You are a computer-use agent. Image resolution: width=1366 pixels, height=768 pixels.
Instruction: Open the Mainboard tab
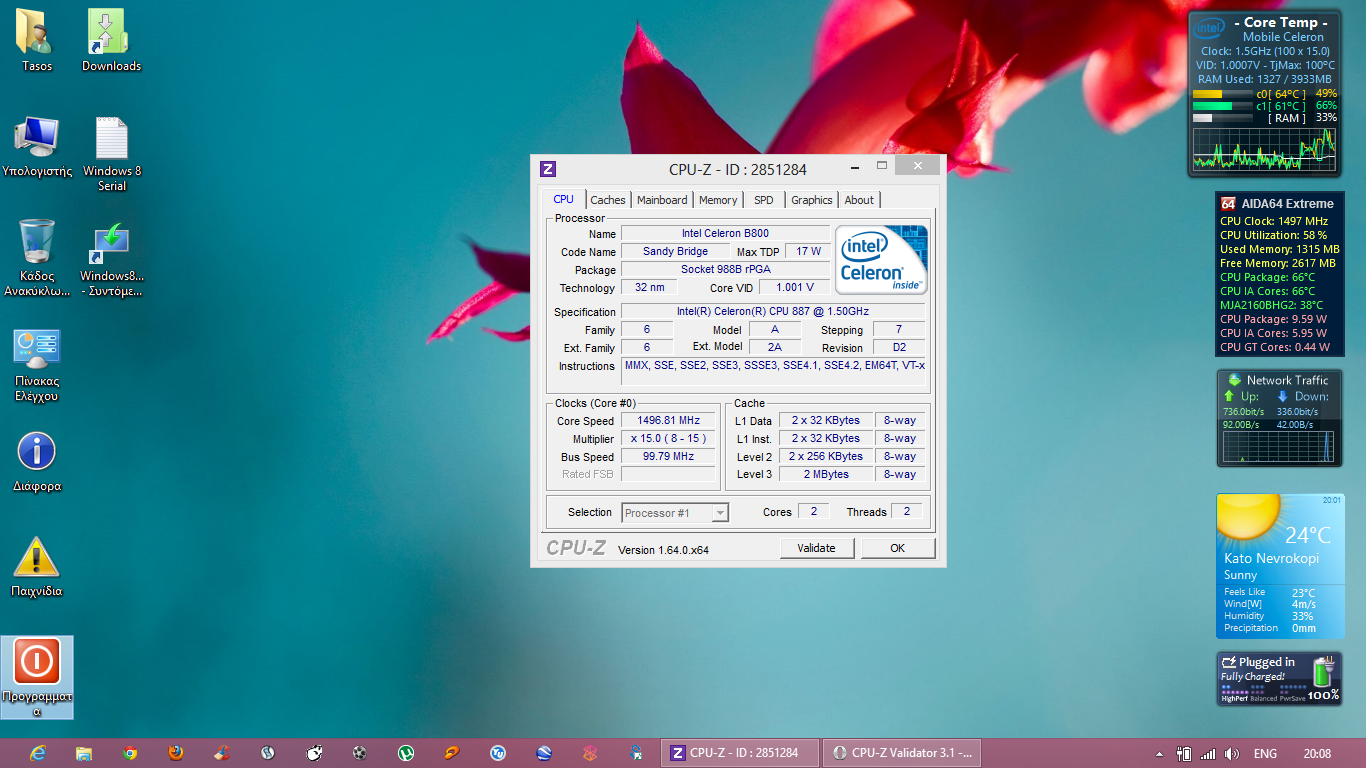[x=662, y=200]
